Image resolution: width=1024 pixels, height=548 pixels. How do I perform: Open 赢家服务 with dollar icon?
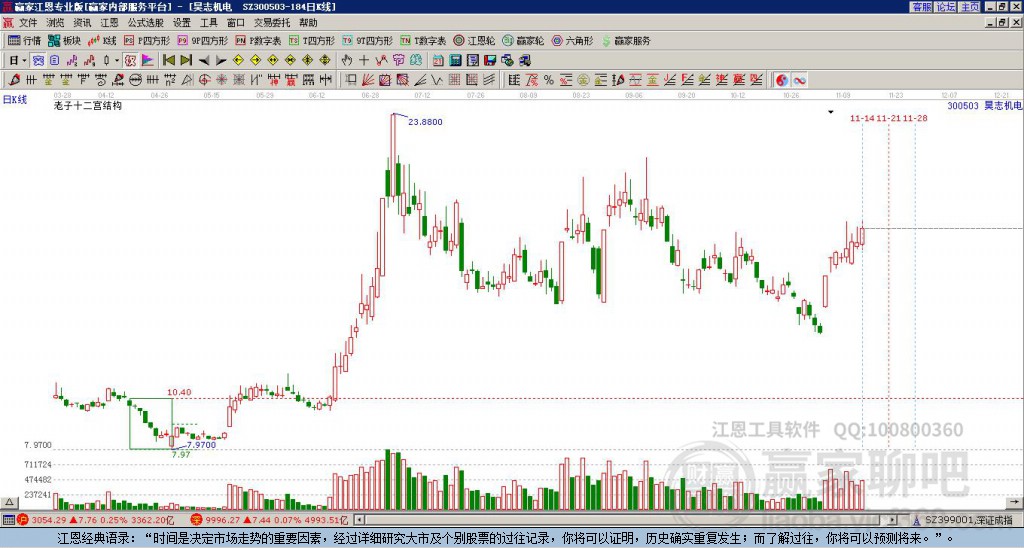pos(626,40)
